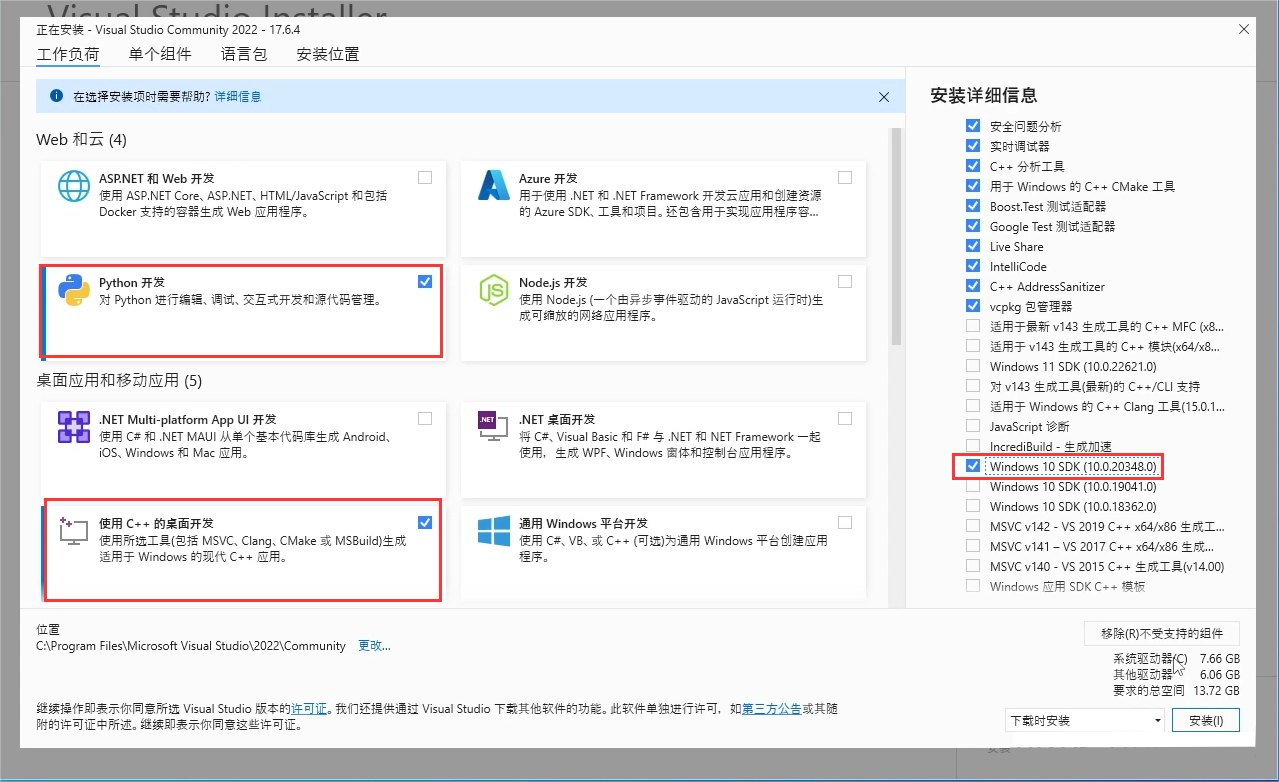The width and height of the screenshot is (1279, 782).
Task: Disable the Live Share component
Action: (972, 246)
